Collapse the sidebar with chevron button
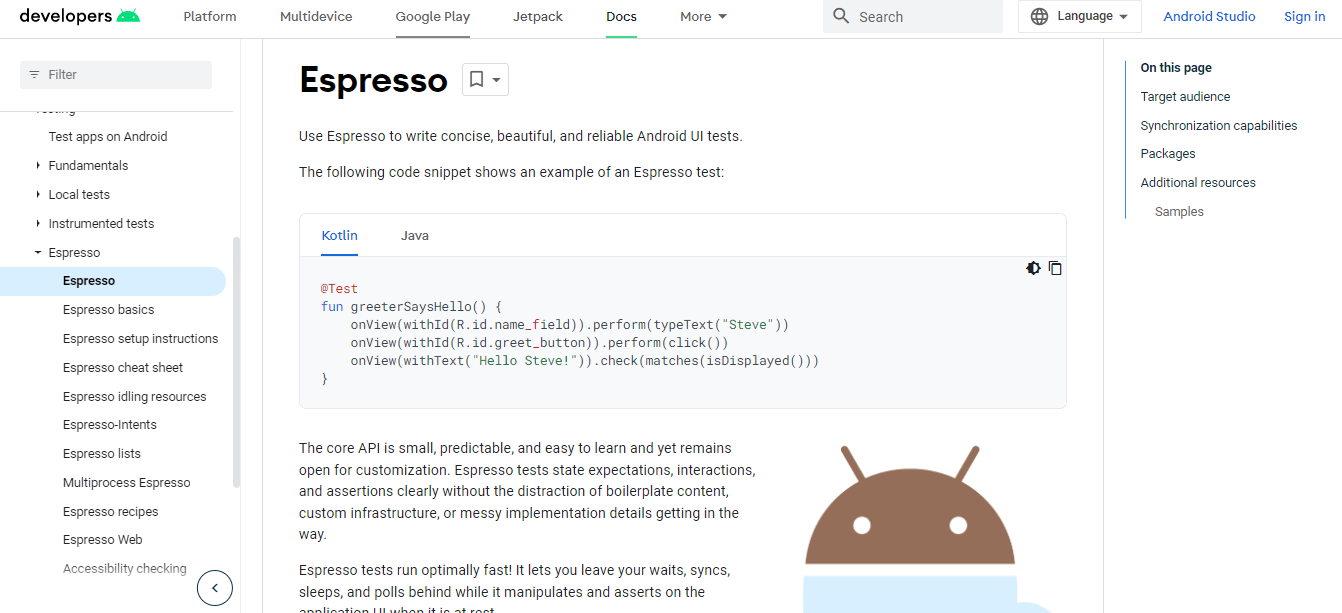 215,588
